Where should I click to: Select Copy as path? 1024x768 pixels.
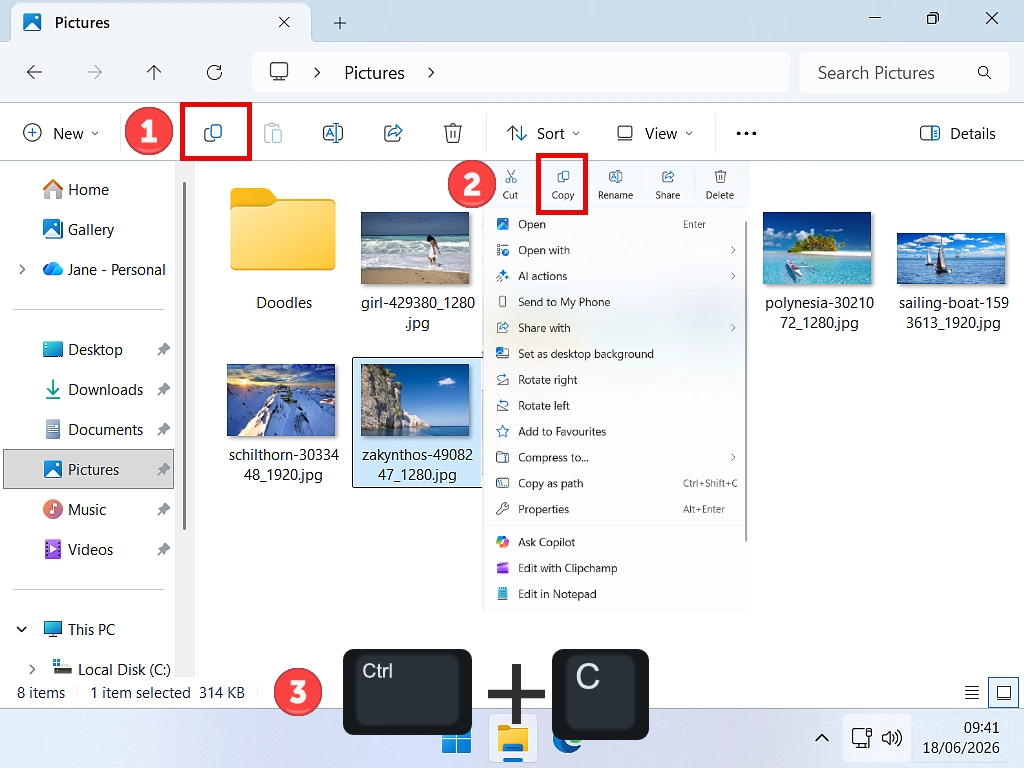616,483
